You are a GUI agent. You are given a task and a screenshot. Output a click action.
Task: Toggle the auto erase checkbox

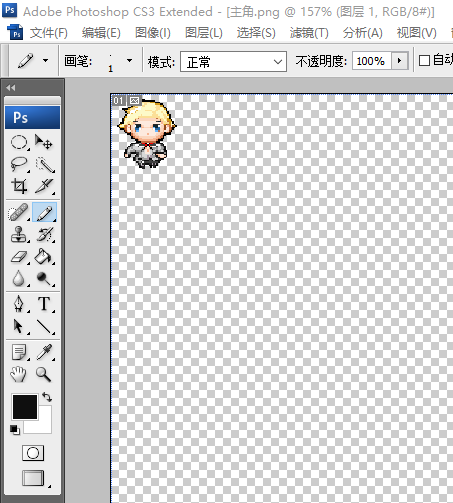tap(424, 61)
